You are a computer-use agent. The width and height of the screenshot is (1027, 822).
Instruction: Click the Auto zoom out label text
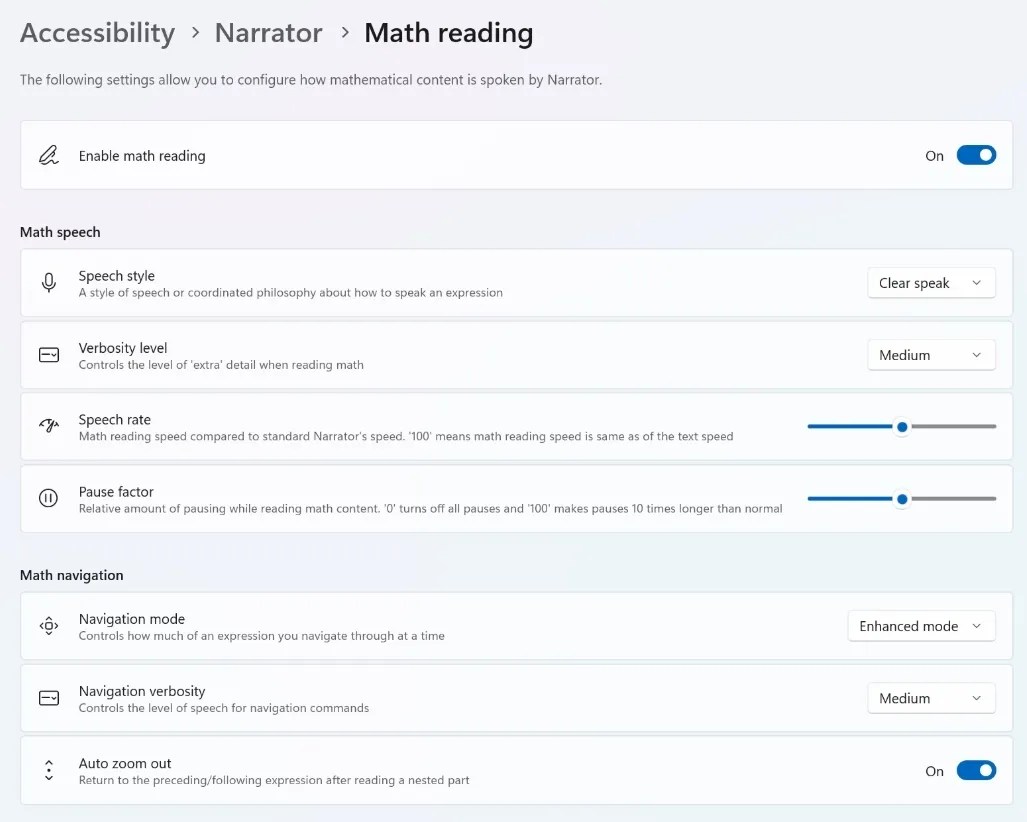tap(124, 763)
